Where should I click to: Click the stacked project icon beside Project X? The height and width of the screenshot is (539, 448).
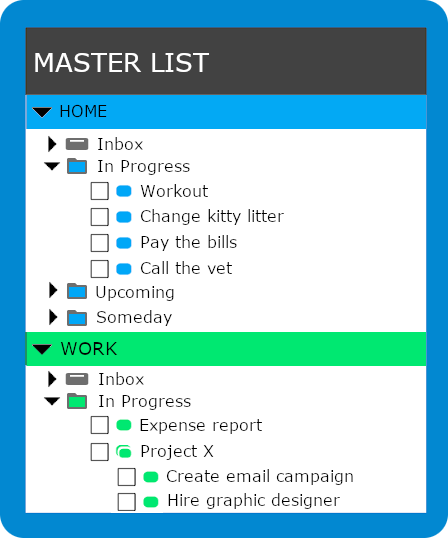pyautogui.click(x=124, y=452)
